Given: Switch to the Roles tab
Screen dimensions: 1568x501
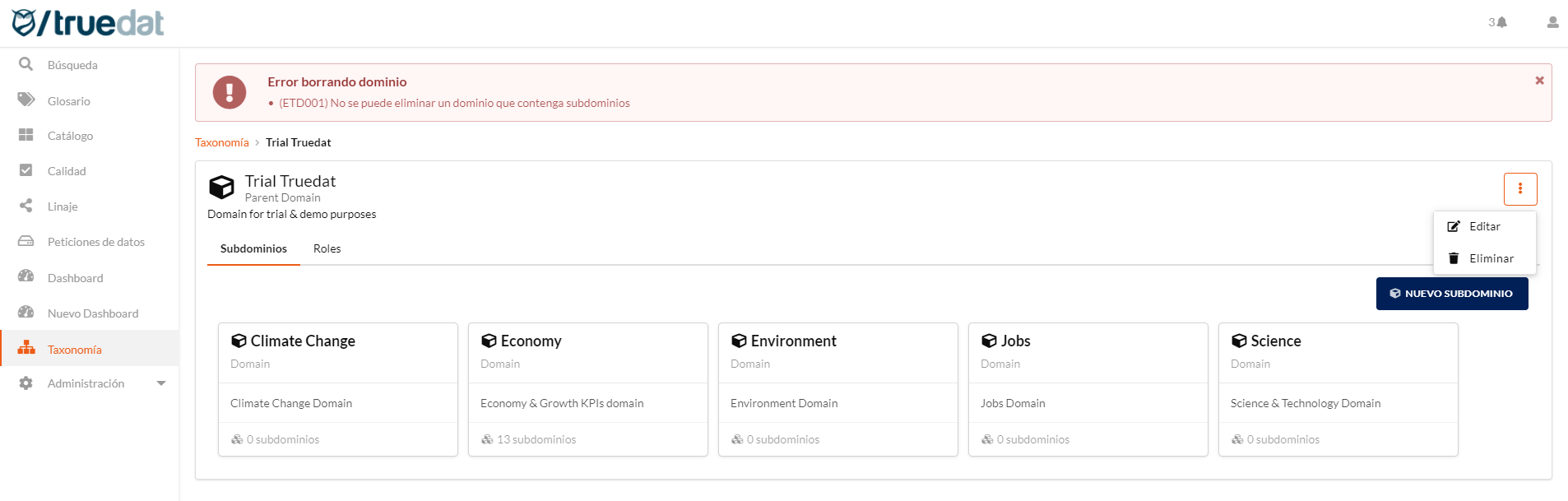Looking at the screenshot, I should (327, 248).
